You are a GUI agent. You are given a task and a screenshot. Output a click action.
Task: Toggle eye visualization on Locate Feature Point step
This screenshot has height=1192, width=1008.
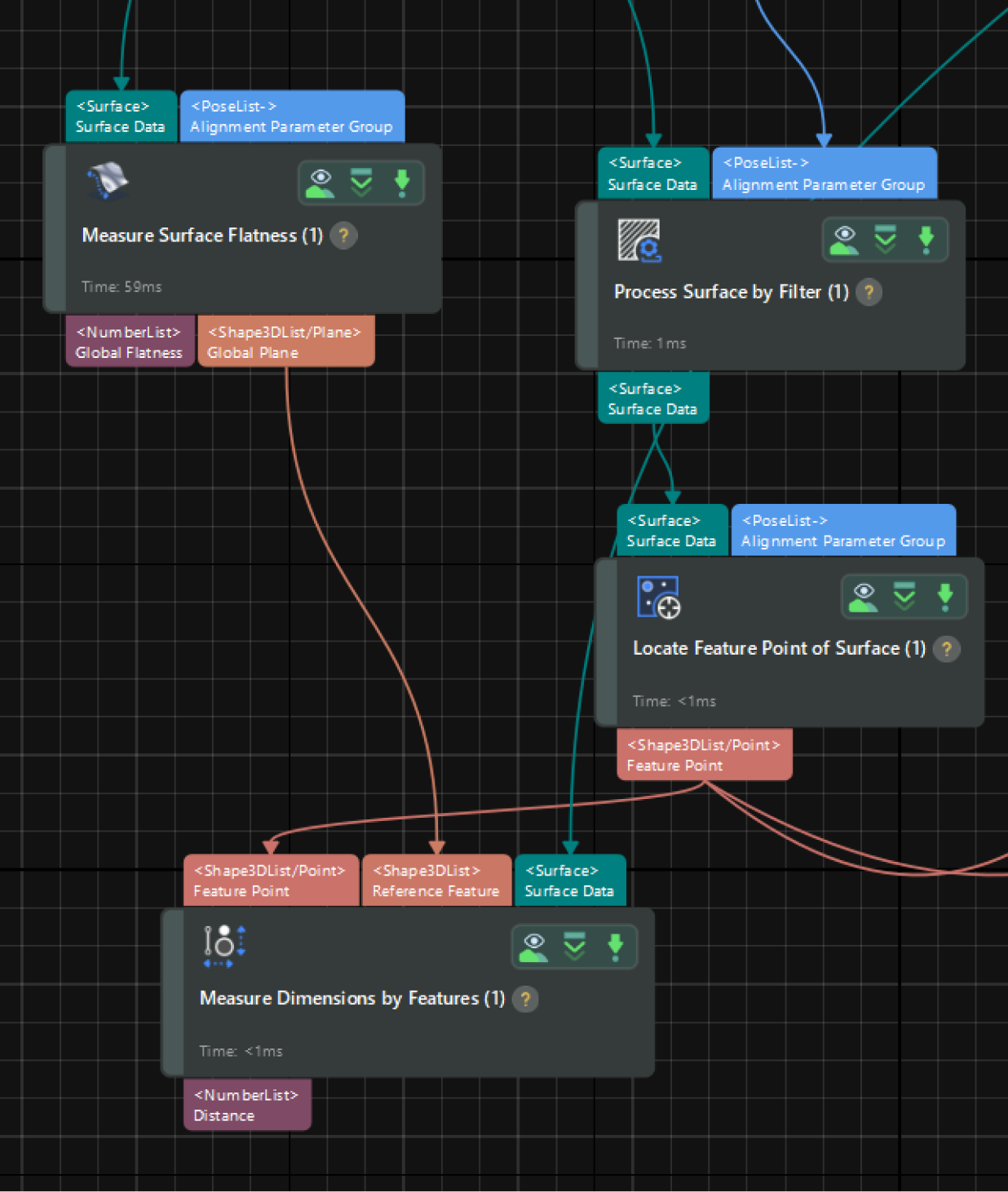(864, 597)
